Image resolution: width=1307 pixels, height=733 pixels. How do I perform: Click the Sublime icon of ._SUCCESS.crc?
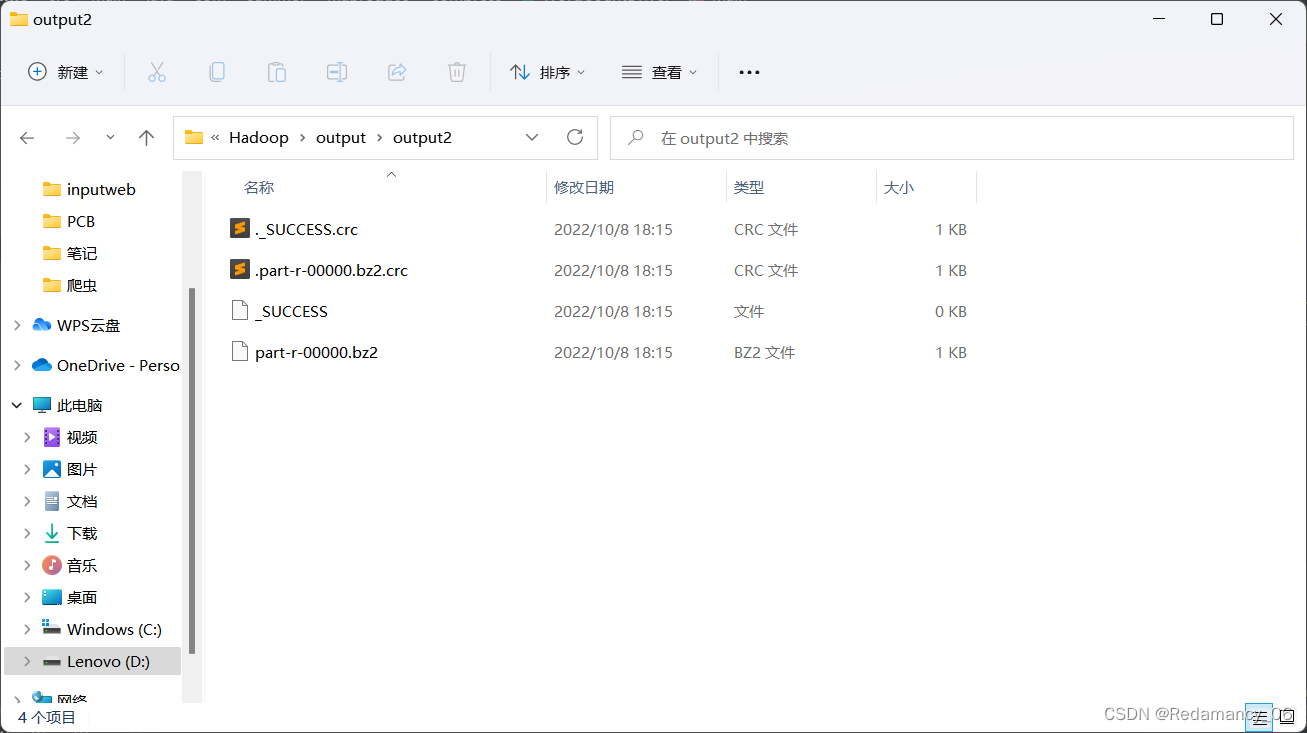click(239, 229)
